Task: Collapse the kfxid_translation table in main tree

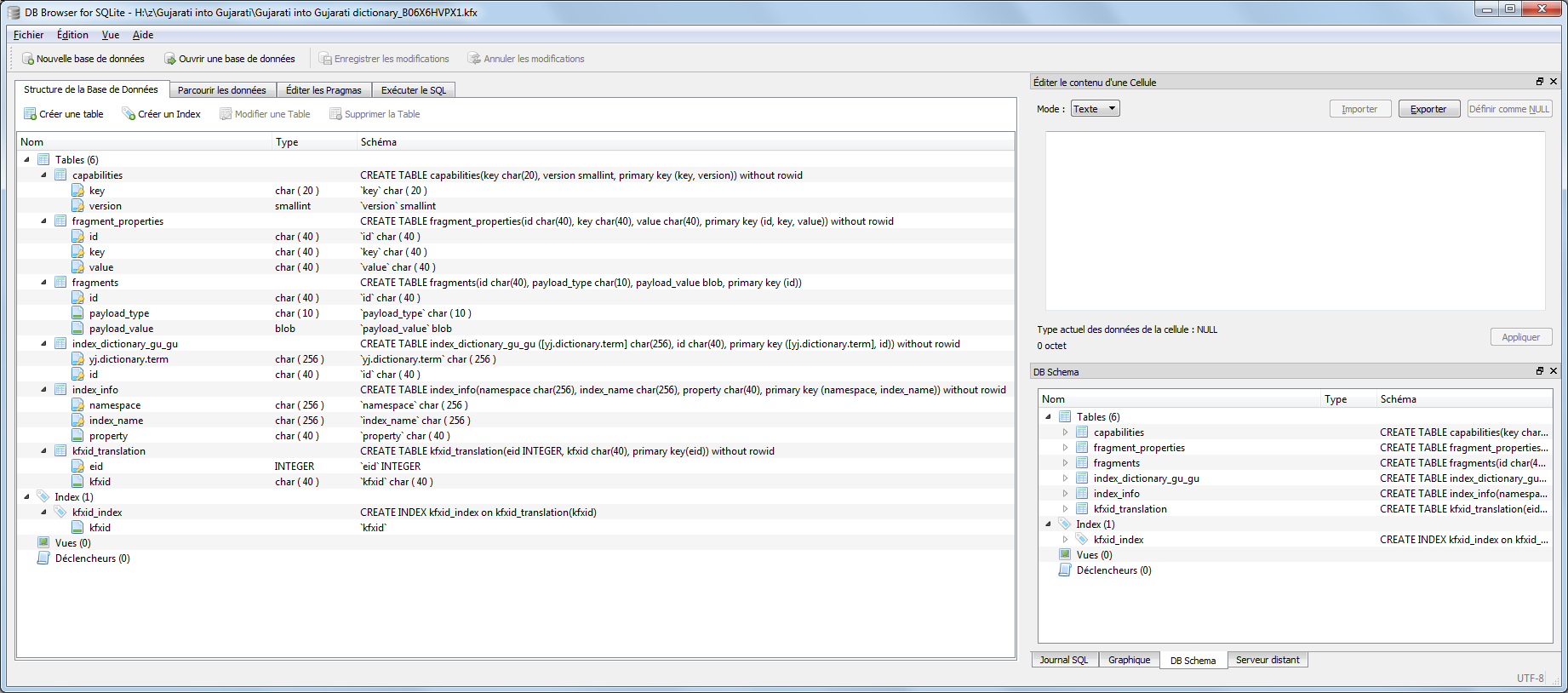Action: pos(43,451)
